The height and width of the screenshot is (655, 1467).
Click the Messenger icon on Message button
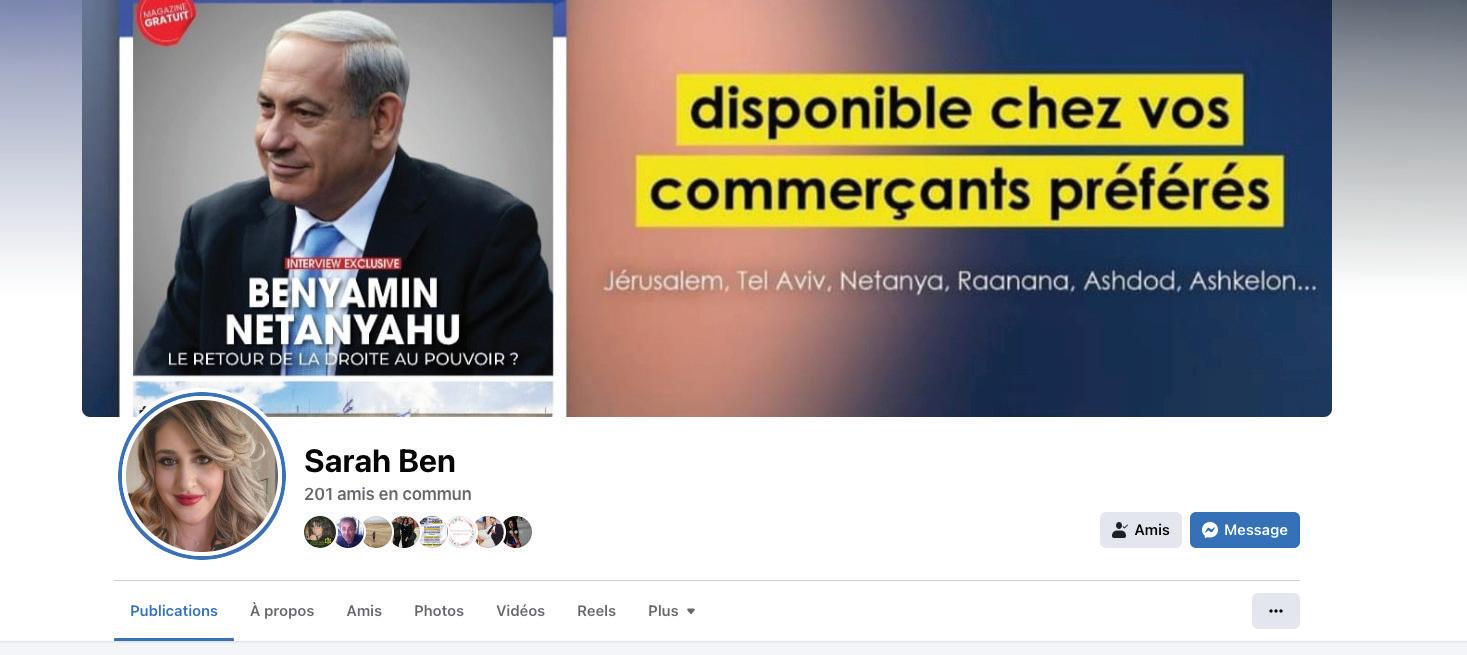[x=1210, y=530]
